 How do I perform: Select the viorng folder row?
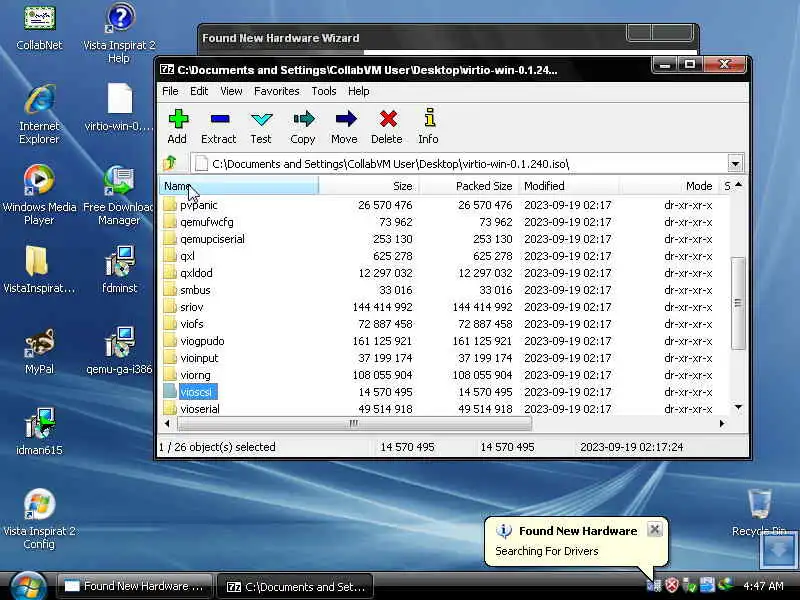(444, 375)
